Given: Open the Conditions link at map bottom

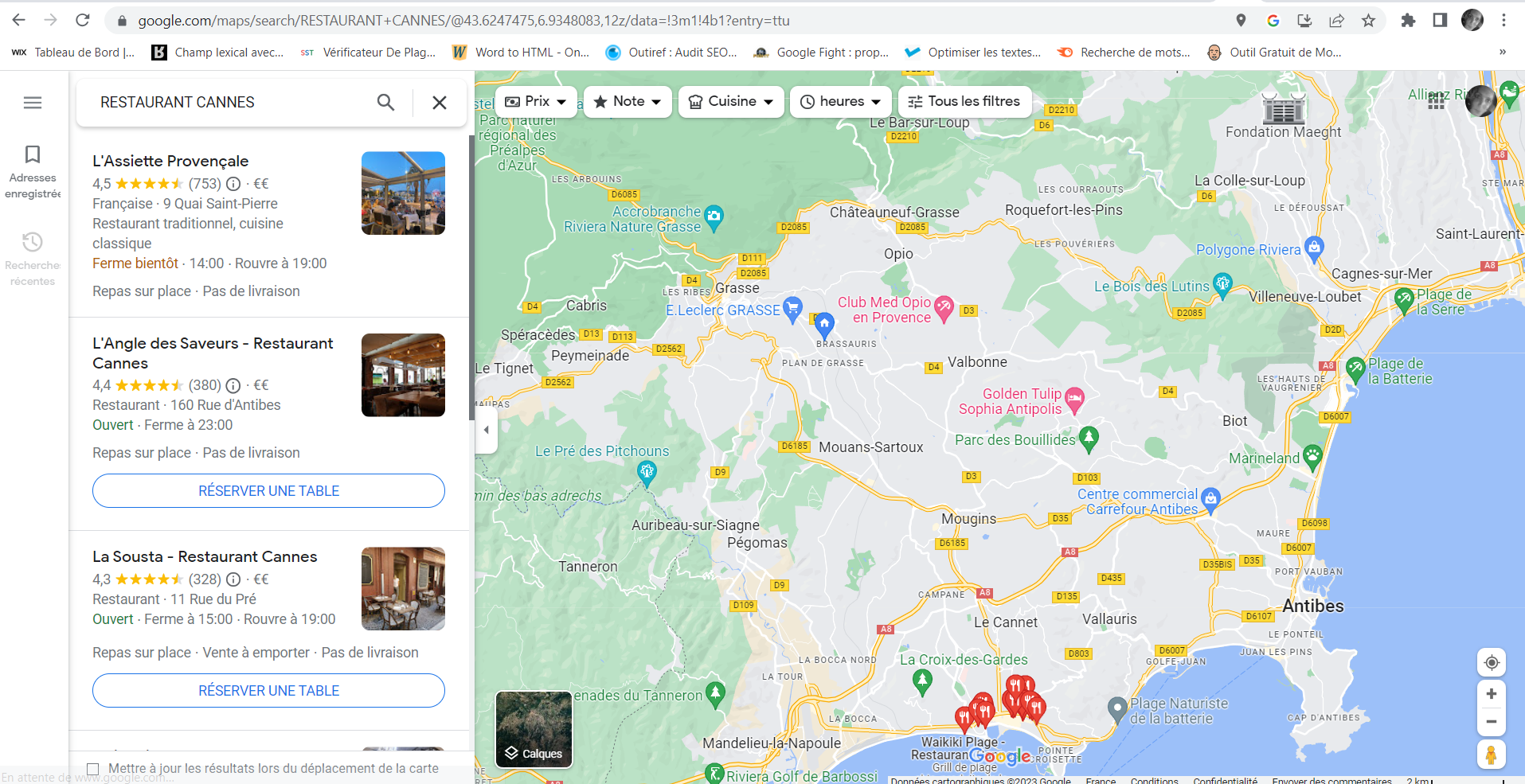Looking at the screenshot, I should (1154, 780).
